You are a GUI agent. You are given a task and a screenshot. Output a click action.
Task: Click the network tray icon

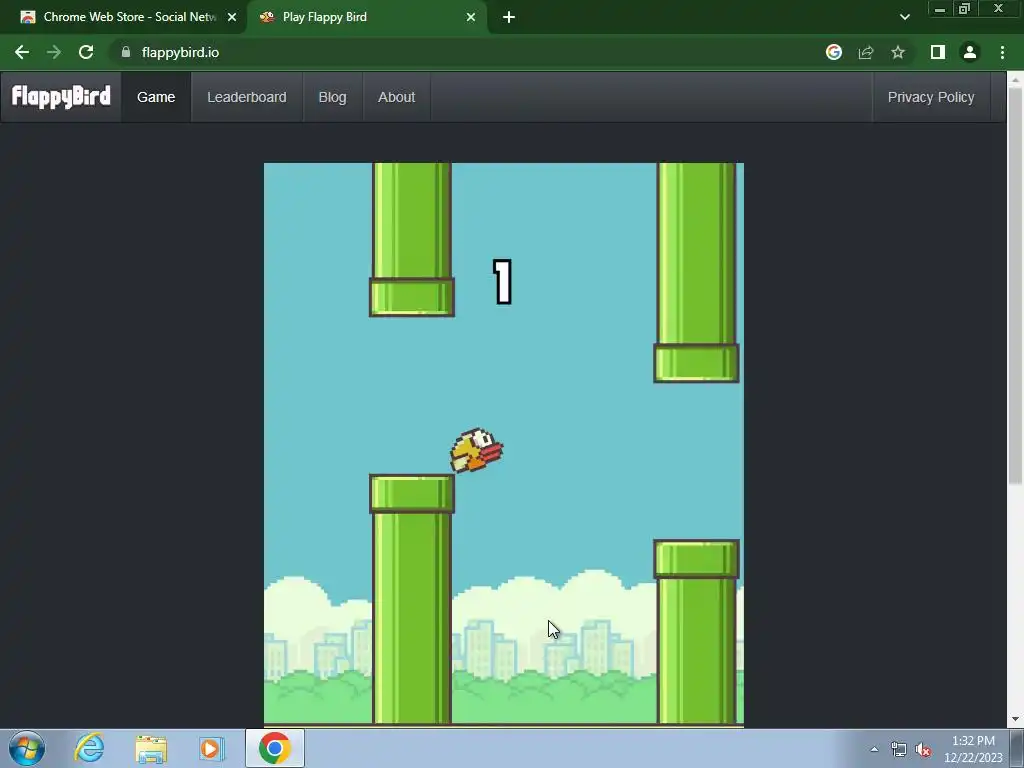899,749
